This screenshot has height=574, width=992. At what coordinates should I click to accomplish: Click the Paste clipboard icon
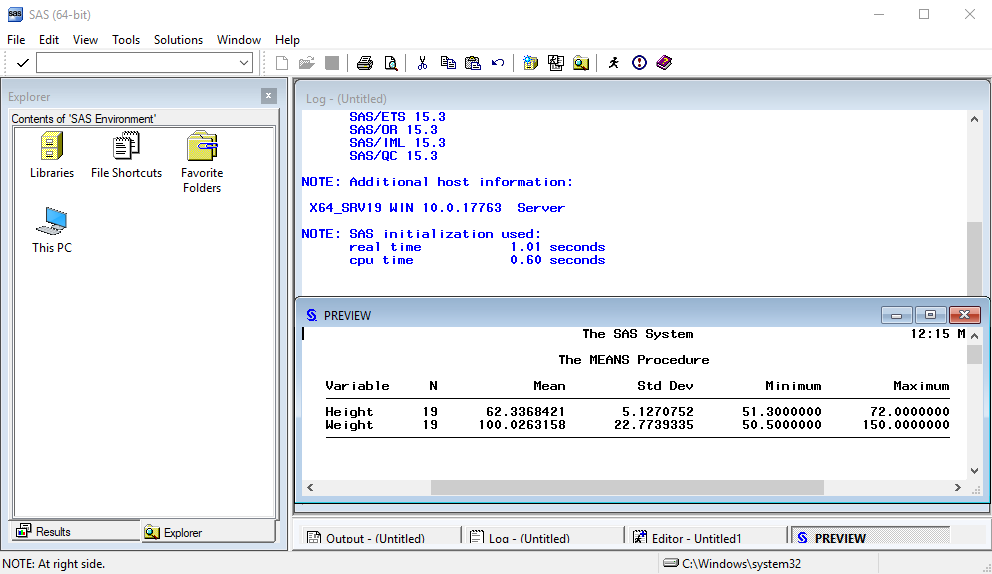click(x=473, y=63)
